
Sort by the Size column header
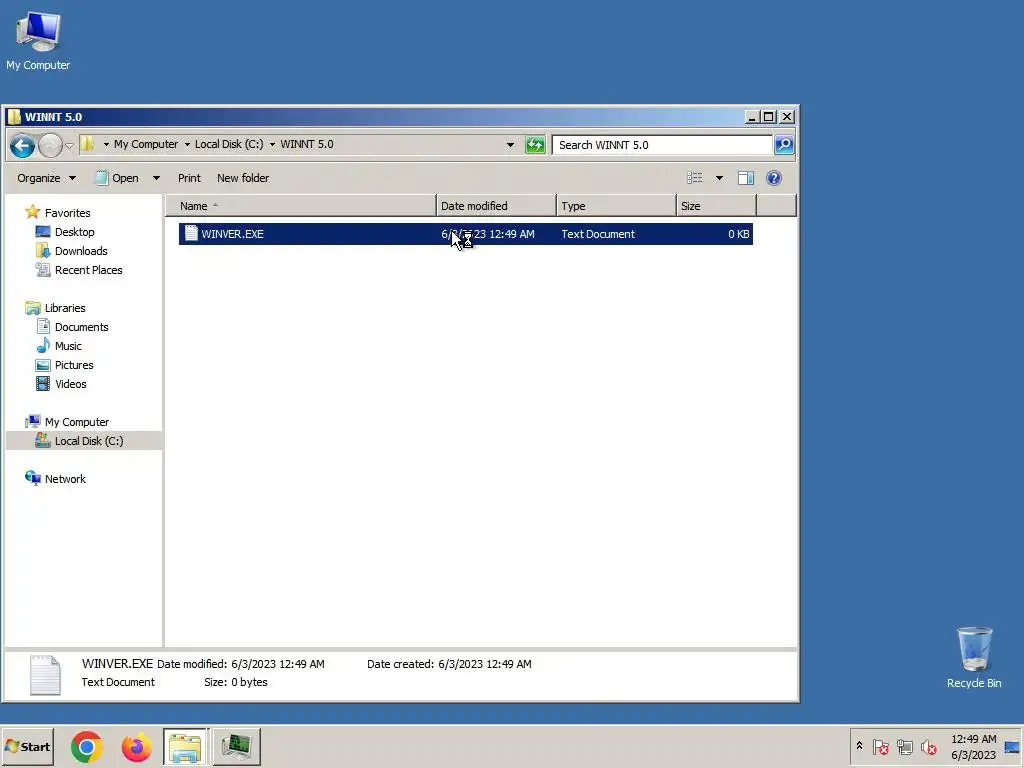click(x=716, y=206)
